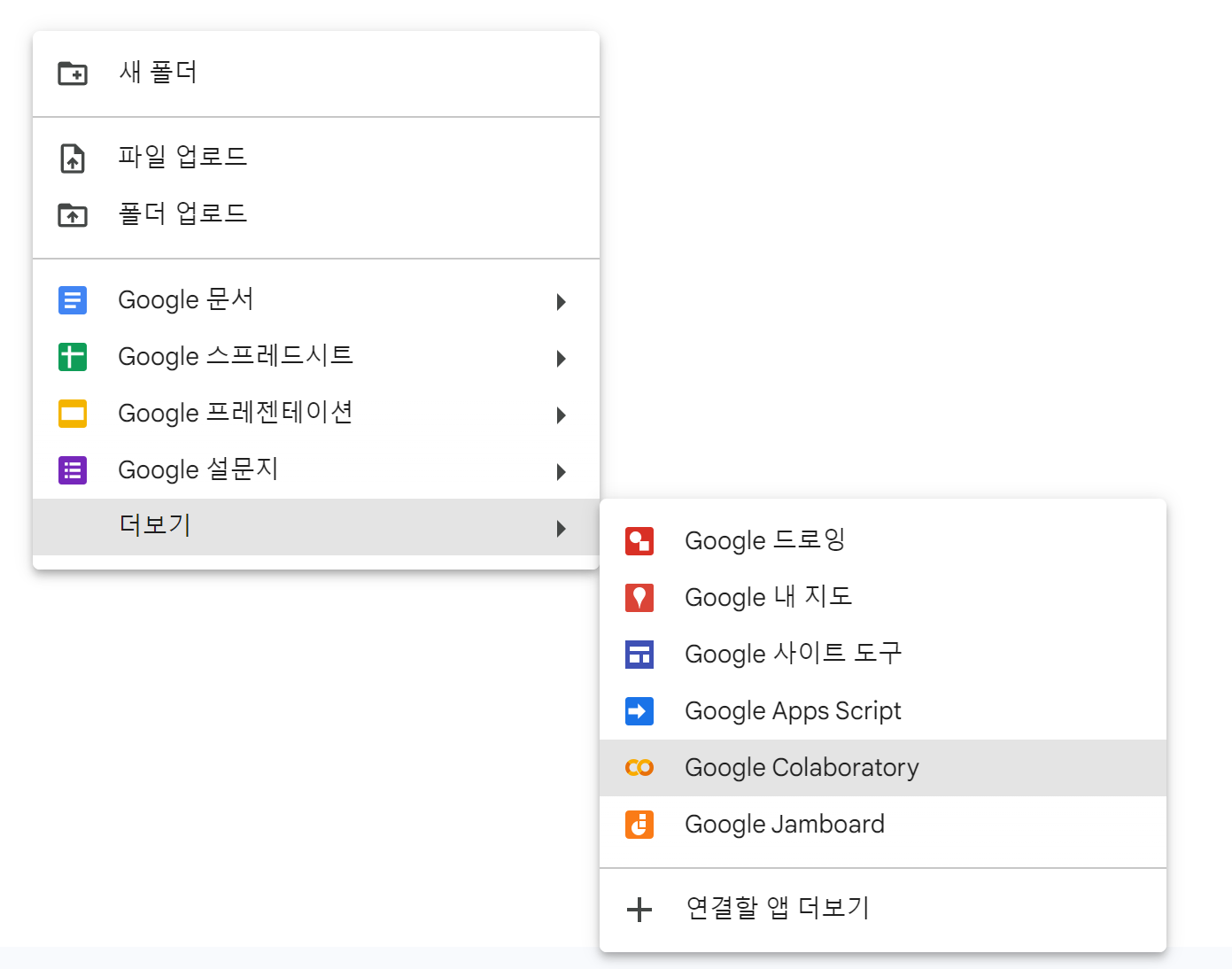Screen dimensions: 1232x969
Task: Click the Google My Maps pin icon
Action: click(639, 598)
